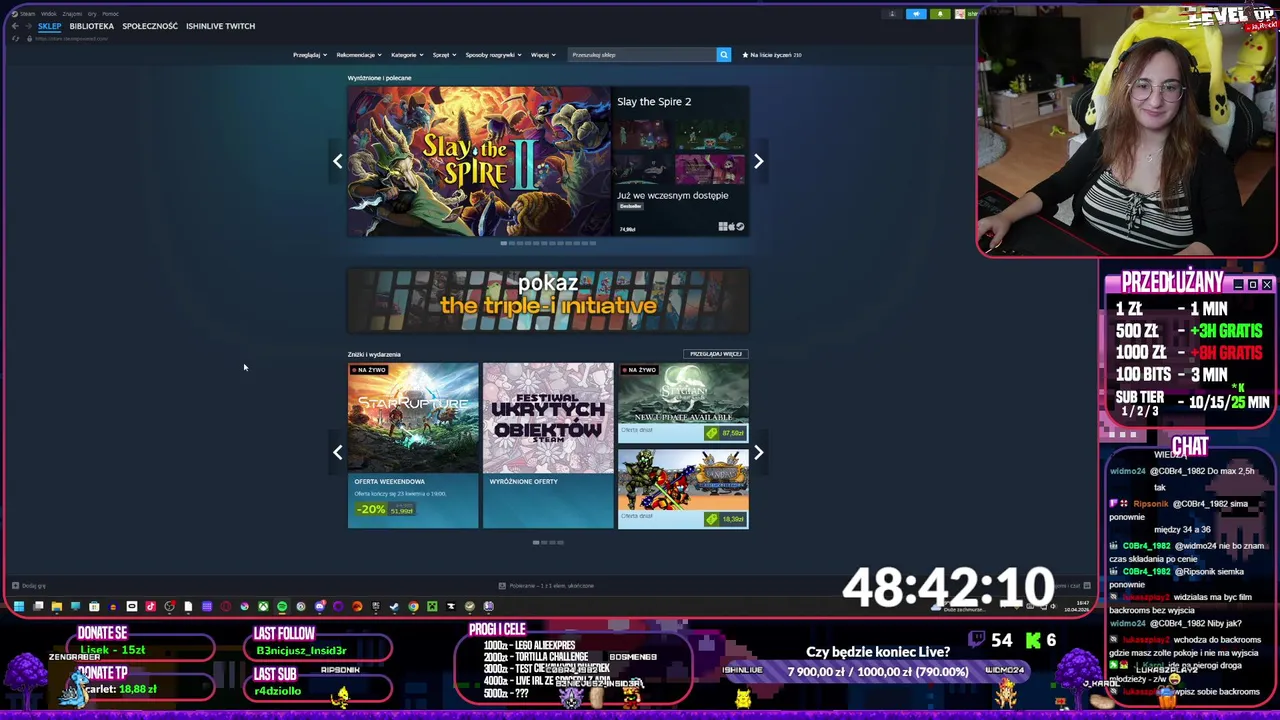Image resolution: width=1280 pixels, height=720 pixels.
Task: Click the Steam store URL bar
Action: point(72,38)
